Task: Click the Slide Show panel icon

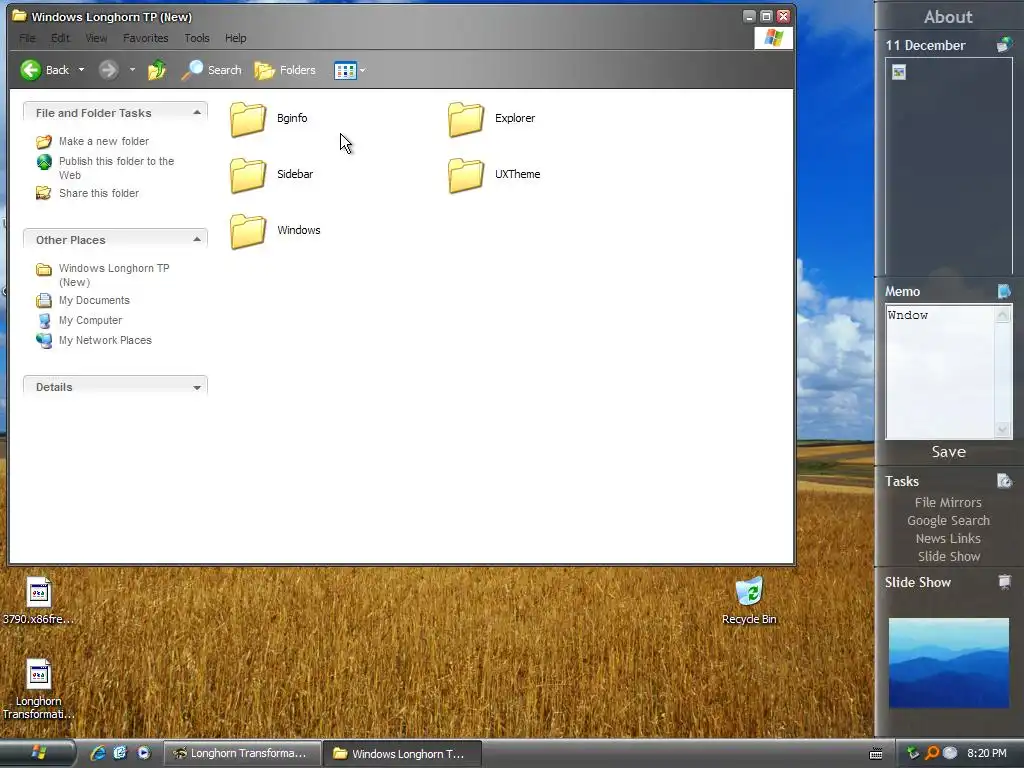Action: (x=1004, y=582)
